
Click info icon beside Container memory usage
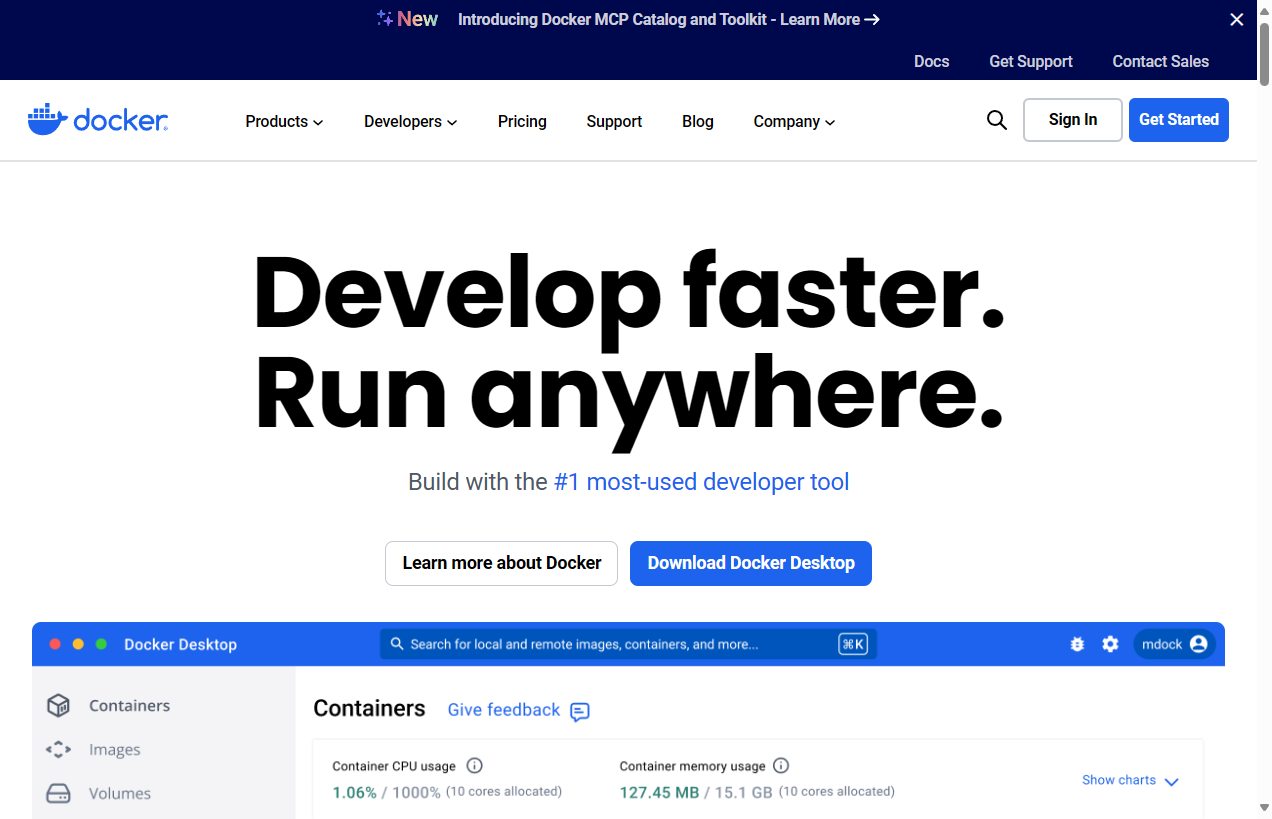781,766
